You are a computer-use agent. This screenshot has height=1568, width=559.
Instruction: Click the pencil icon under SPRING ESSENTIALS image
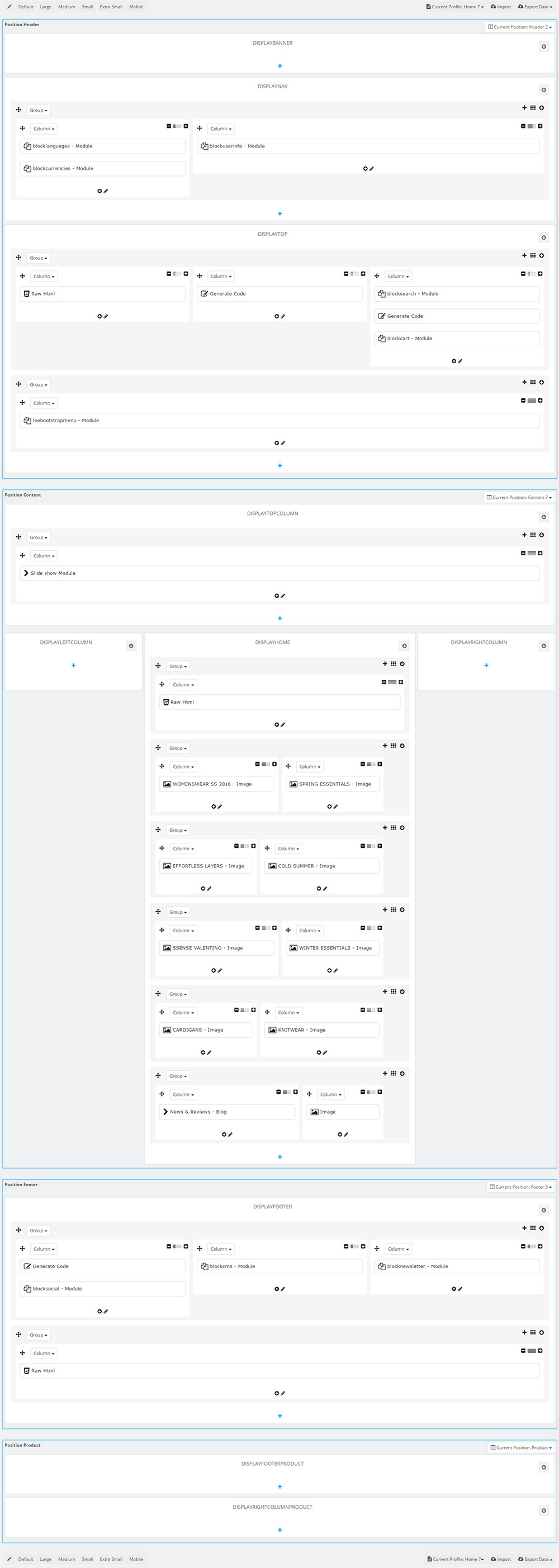coord(335,807)
